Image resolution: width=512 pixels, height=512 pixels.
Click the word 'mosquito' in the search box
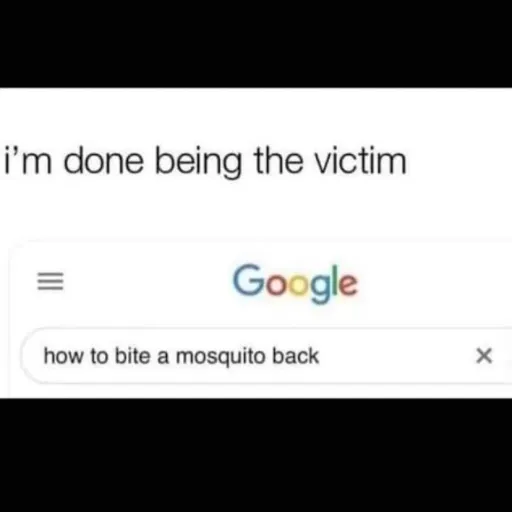220,357
